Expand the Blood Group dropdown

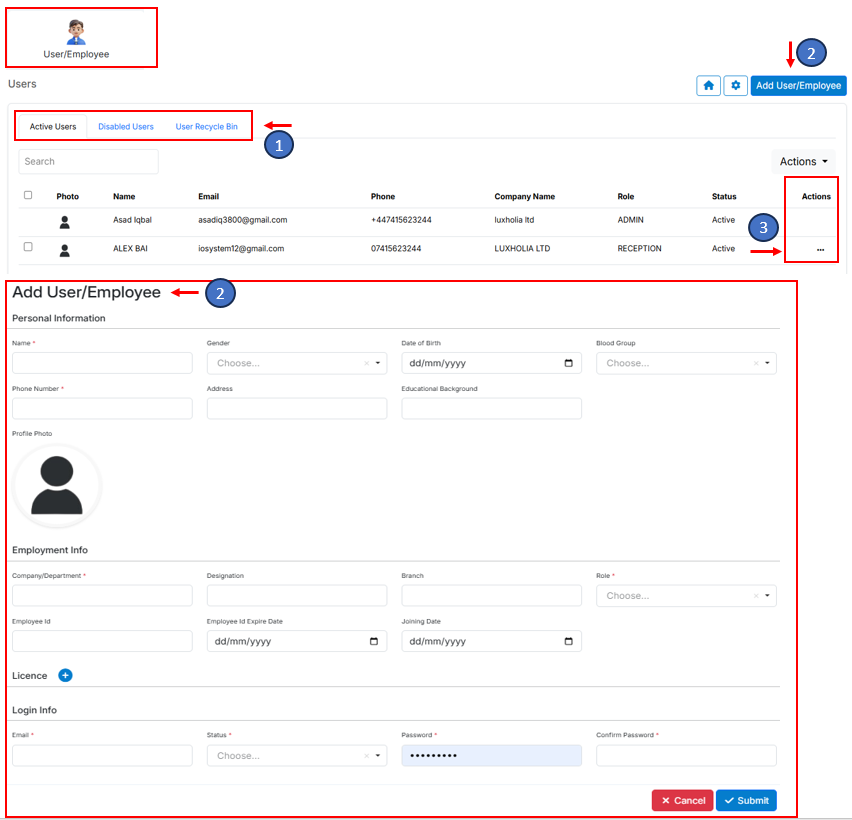[686, 363]
